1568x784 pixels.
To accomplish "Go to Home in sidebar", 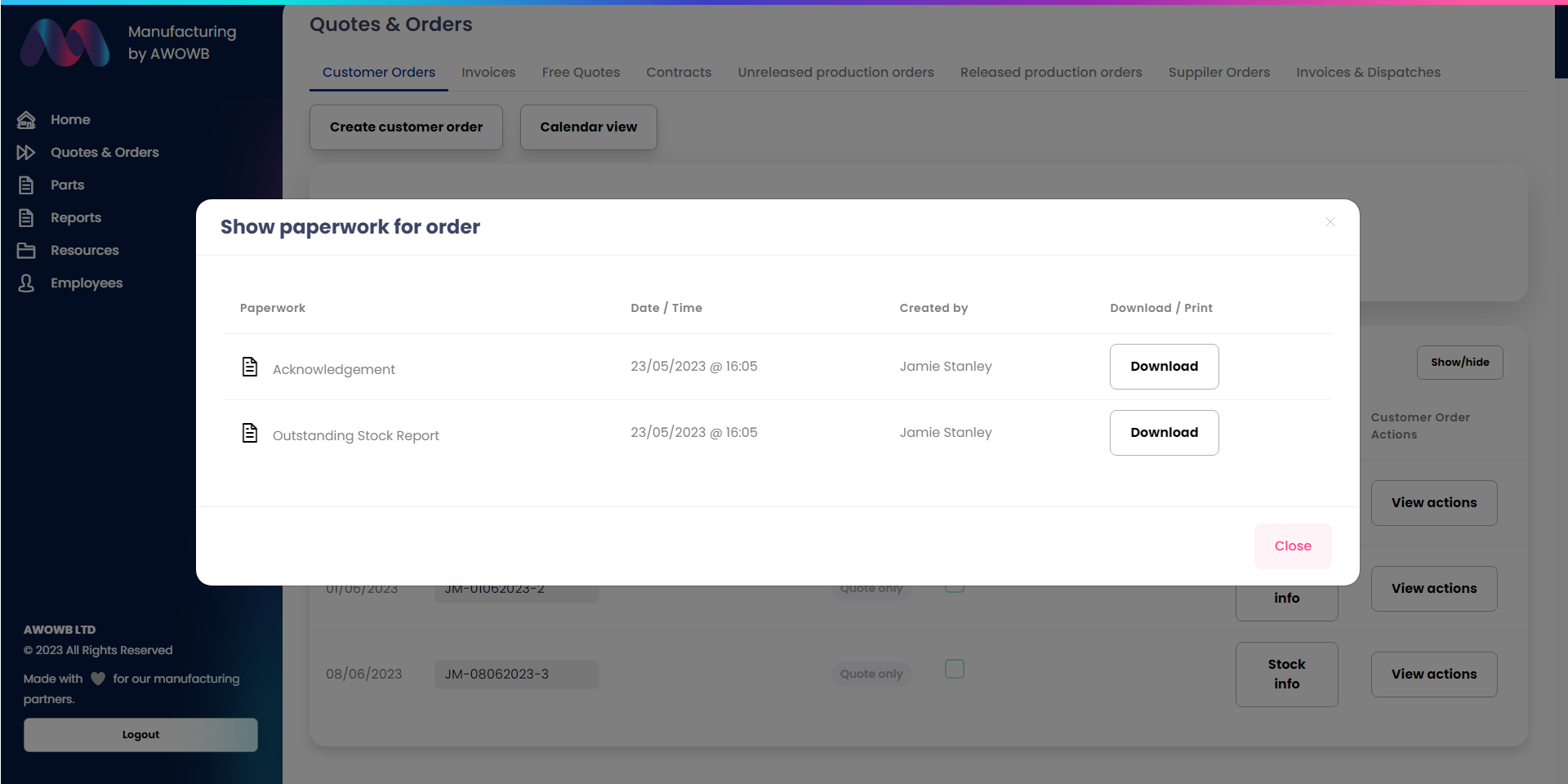I will (70, 120).
